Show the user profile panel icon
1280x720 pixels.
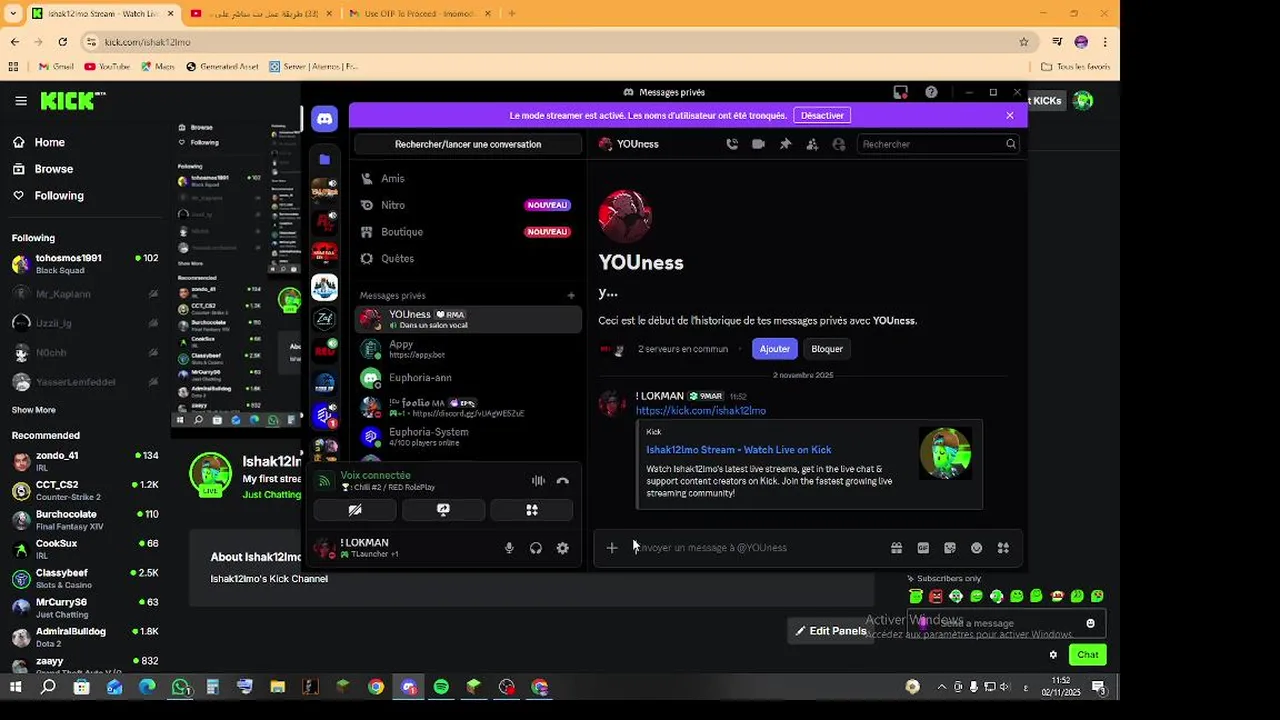pos(839,144)
